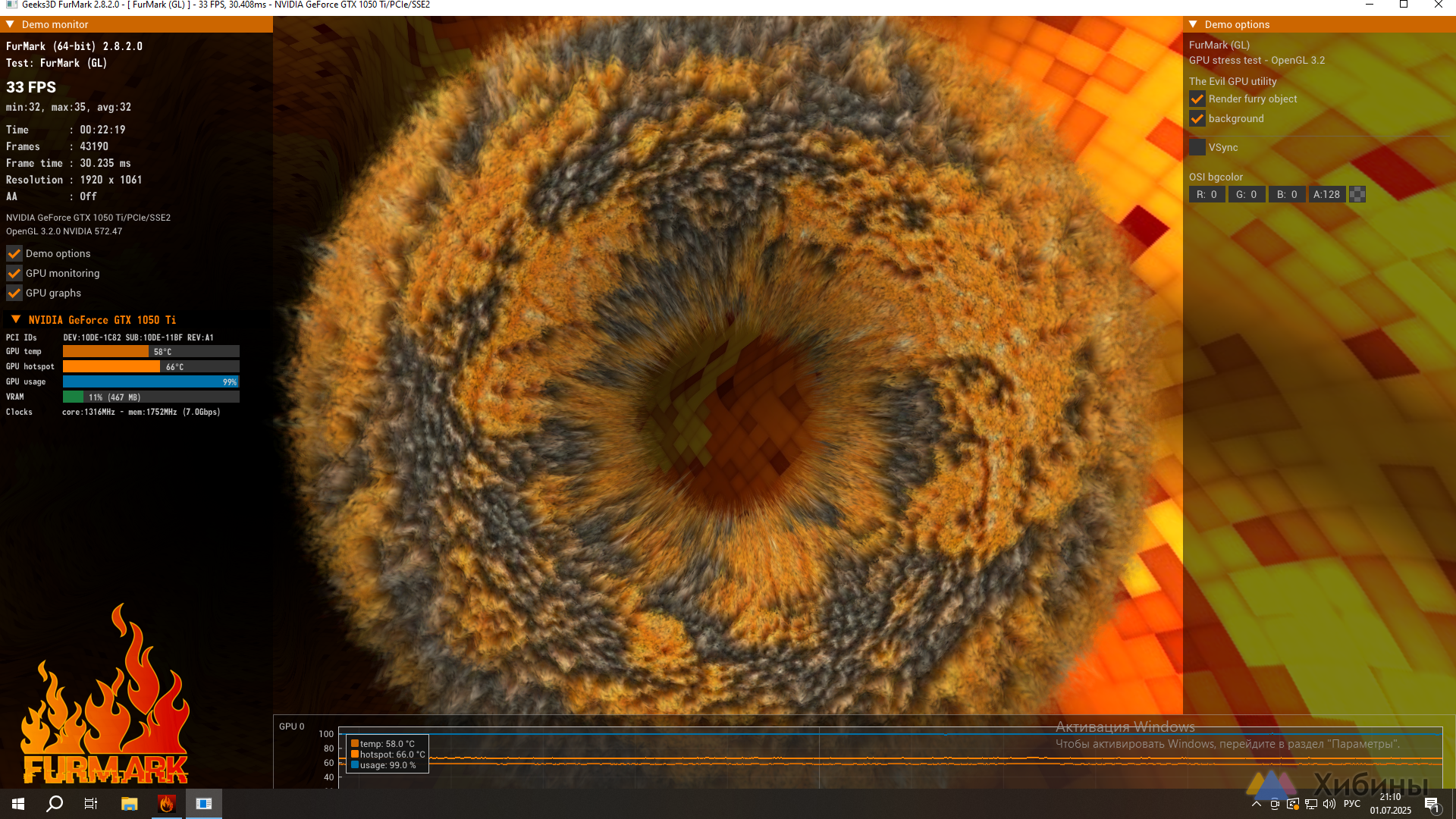Uncheck Demo options checkbox
The image size is (1456, 819).
click(x=14, y=254)
